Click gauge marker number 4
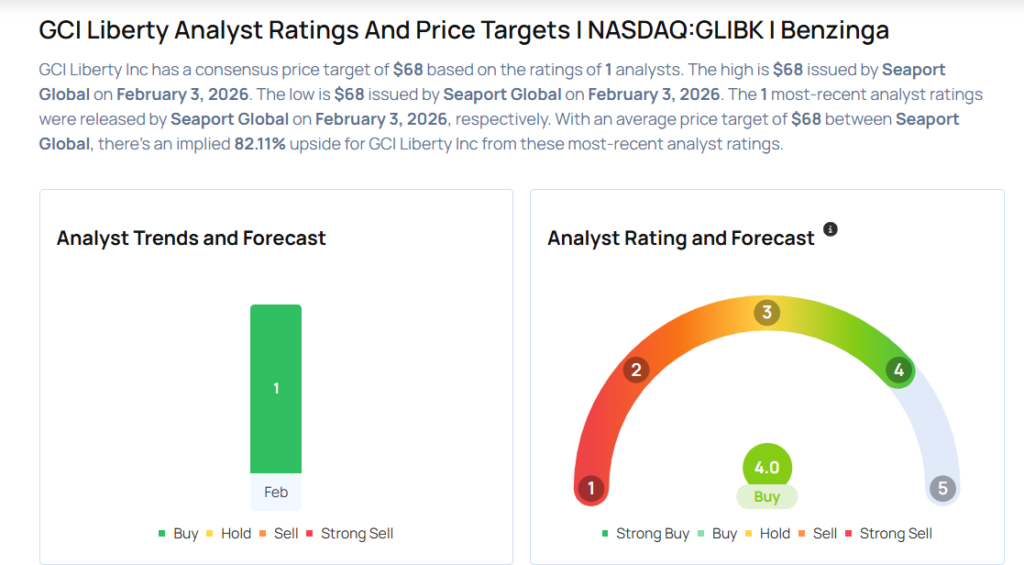The width and height of the screenshot is (1024, 565). (x=899, y=370)
